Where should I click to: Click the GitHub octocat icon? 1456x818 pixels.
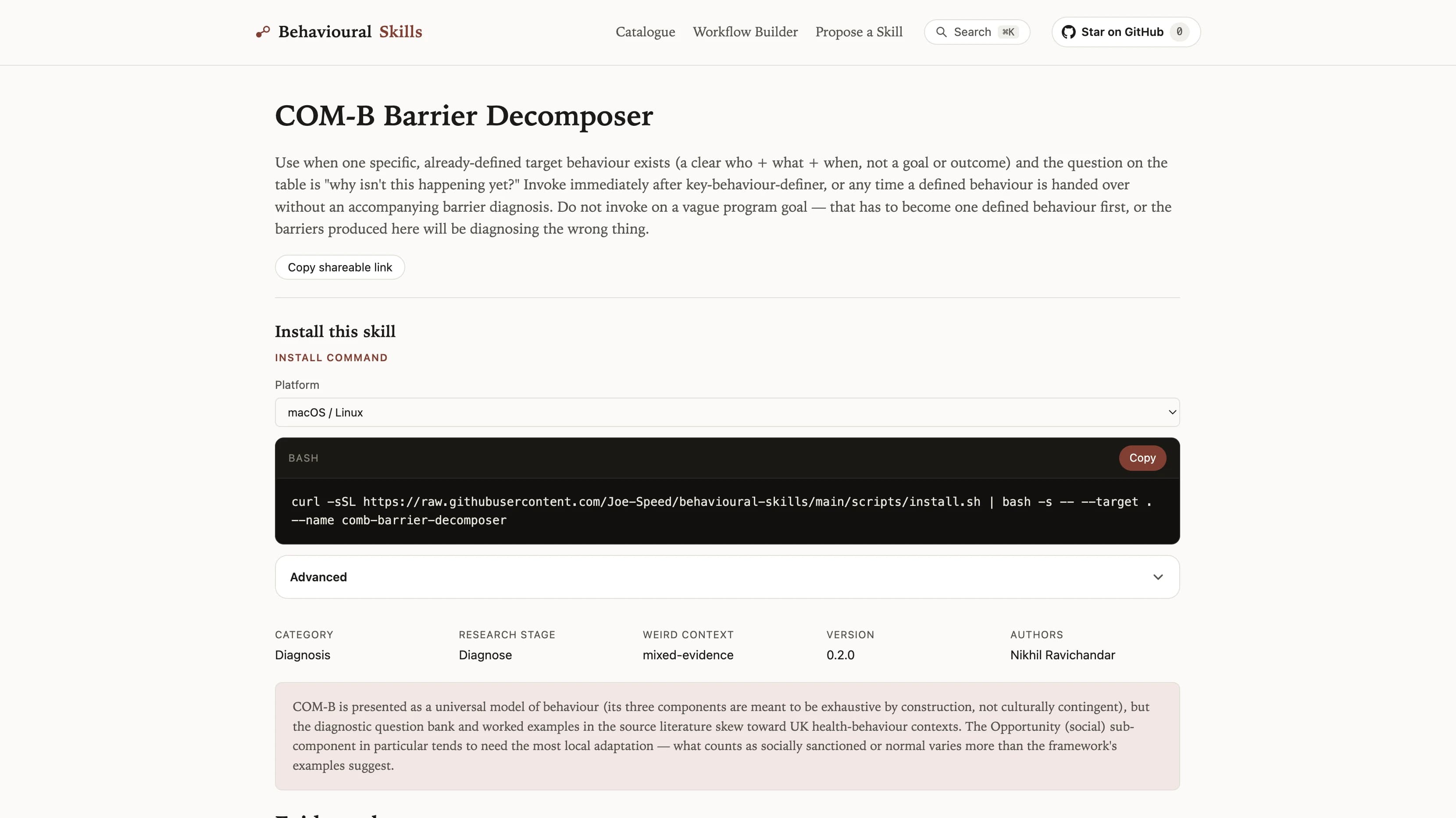(x=1068, y=32)
